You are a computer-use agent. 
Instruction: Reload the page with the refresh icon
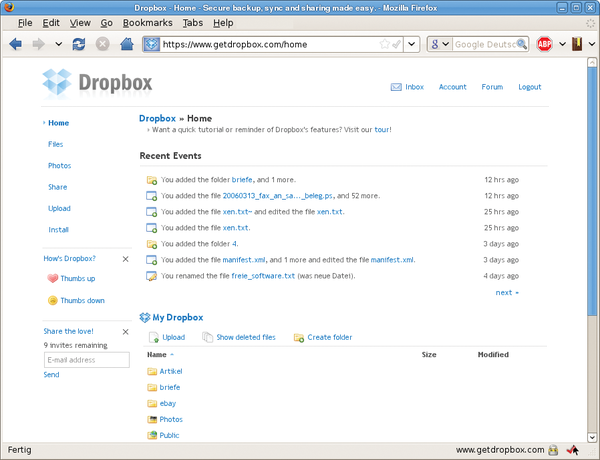79,44
